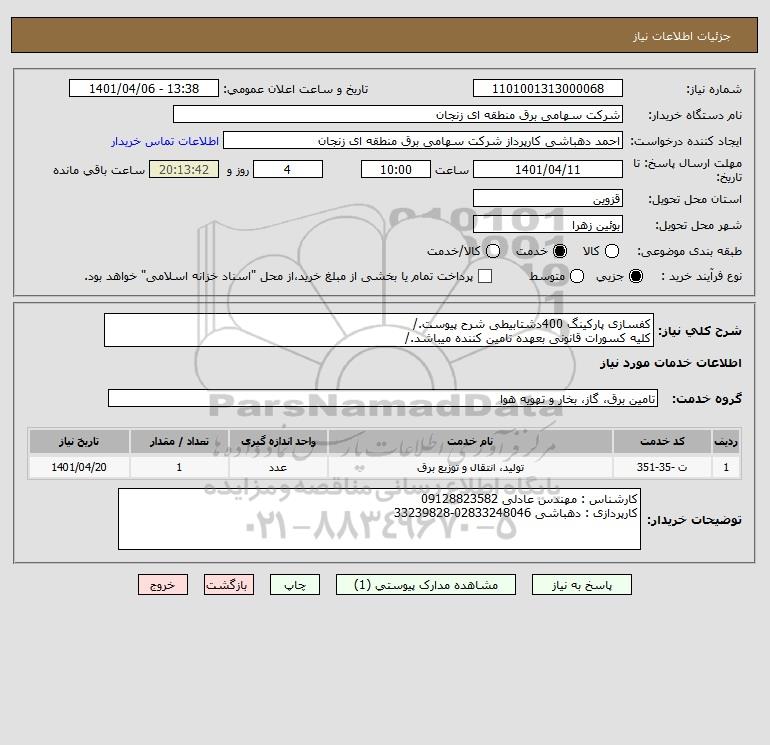The width and height of the screenshot is (770, 745).
Task: Click the نام خدمت column header
Action: point(470,441)
